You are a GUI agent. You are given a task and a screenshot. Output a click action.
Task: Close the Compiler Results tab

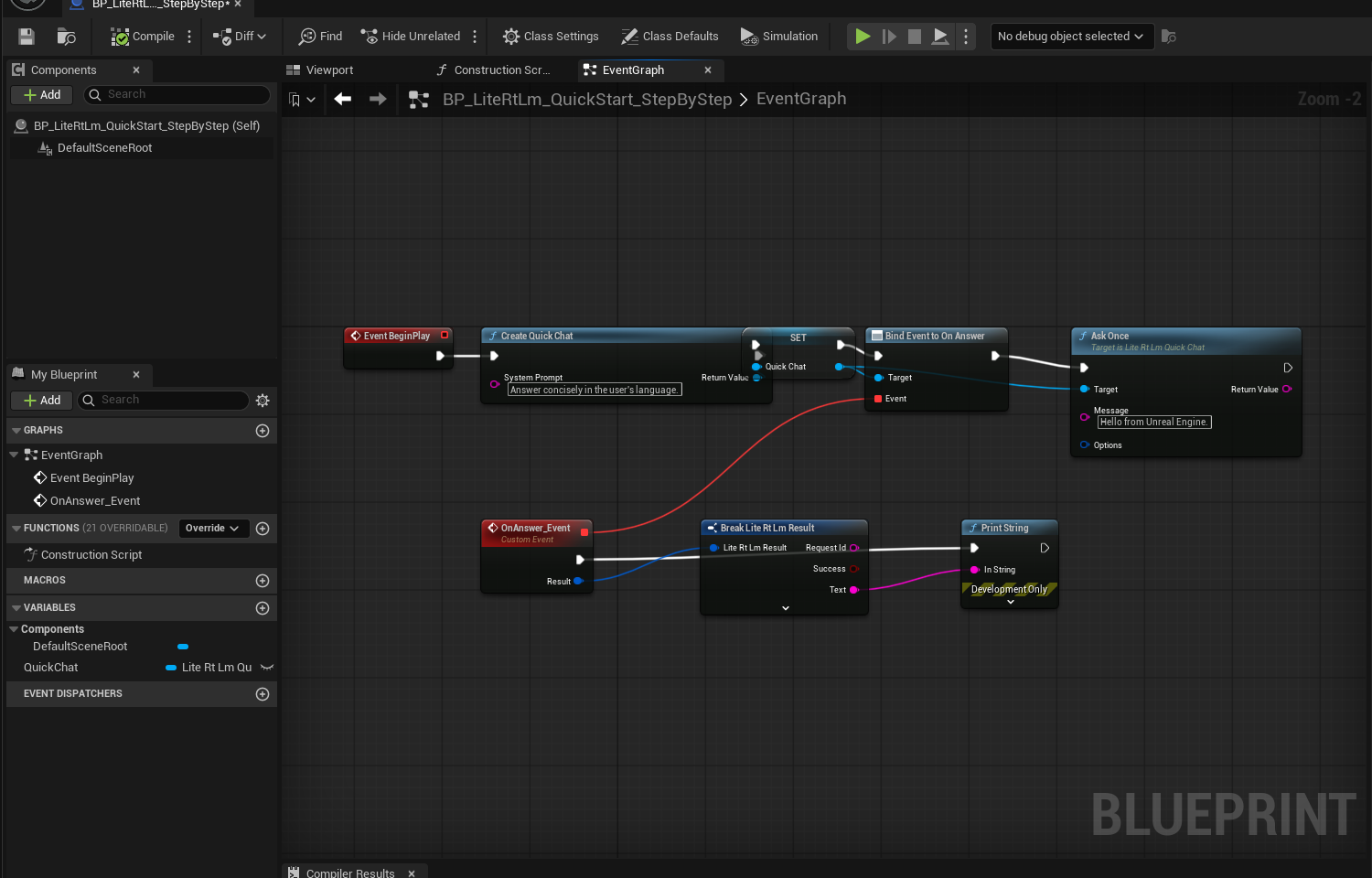coord(412,873)
